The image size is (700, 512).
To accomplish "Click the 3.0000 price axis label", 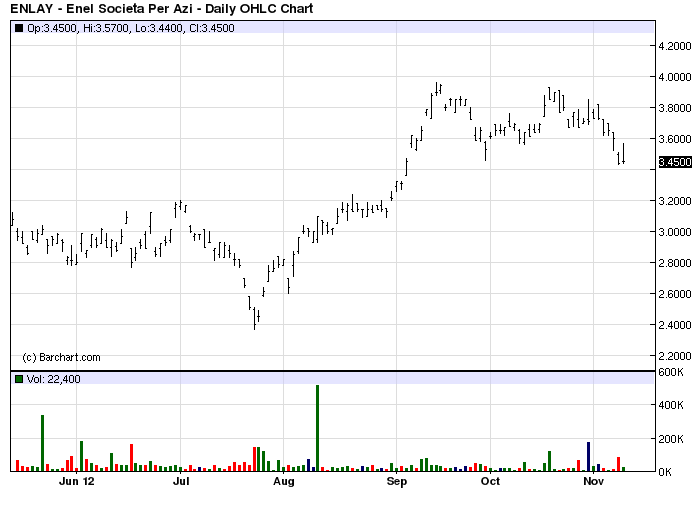I will pos(675,232).
